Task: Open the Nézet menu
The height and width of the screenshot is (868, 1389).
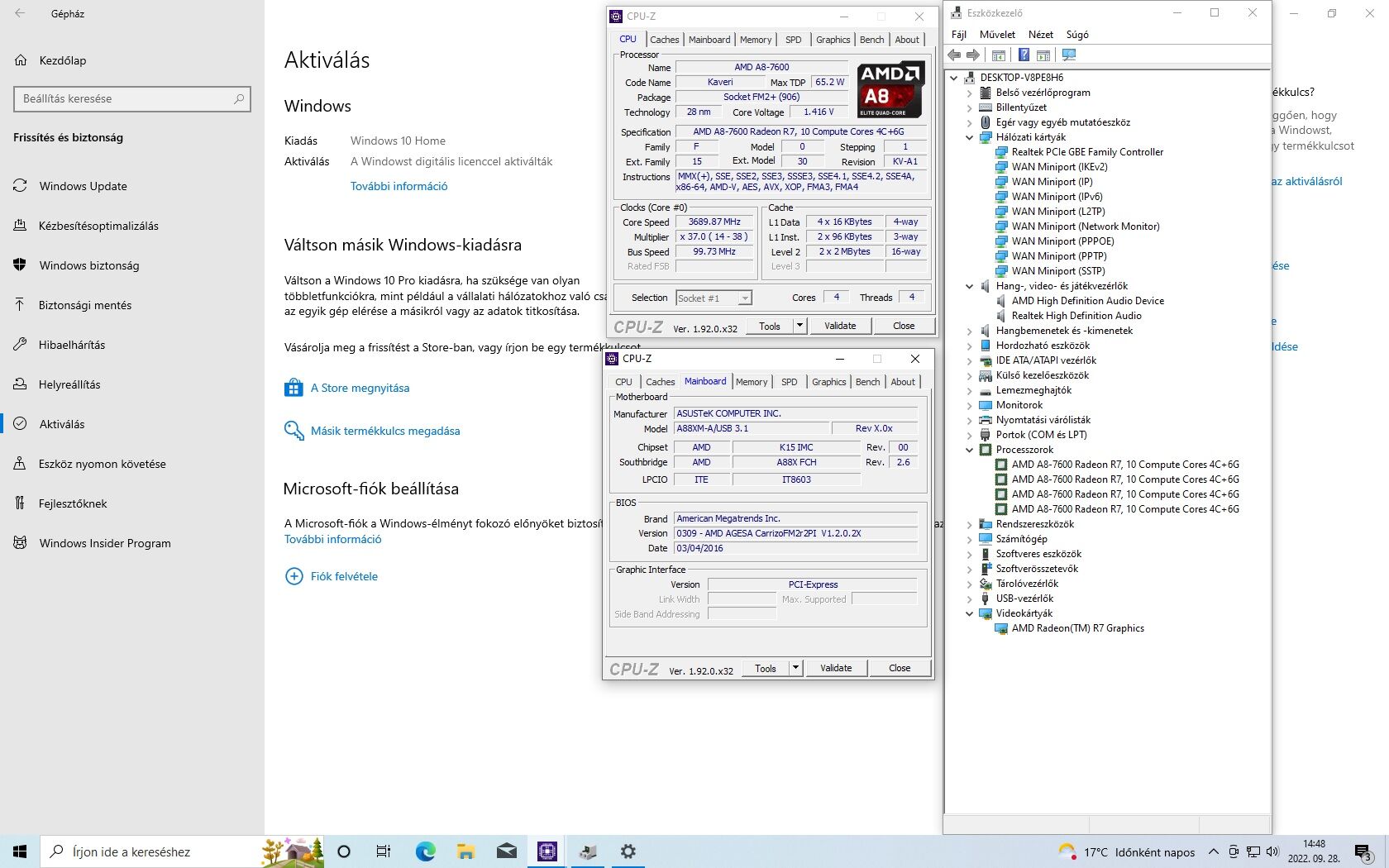Action: [1041, 35]
